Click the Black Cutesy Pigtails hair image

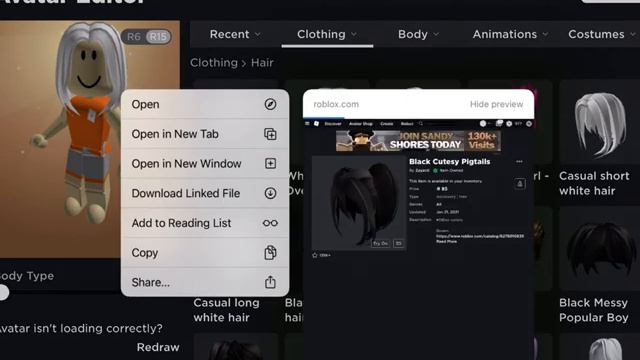point(359,203)
